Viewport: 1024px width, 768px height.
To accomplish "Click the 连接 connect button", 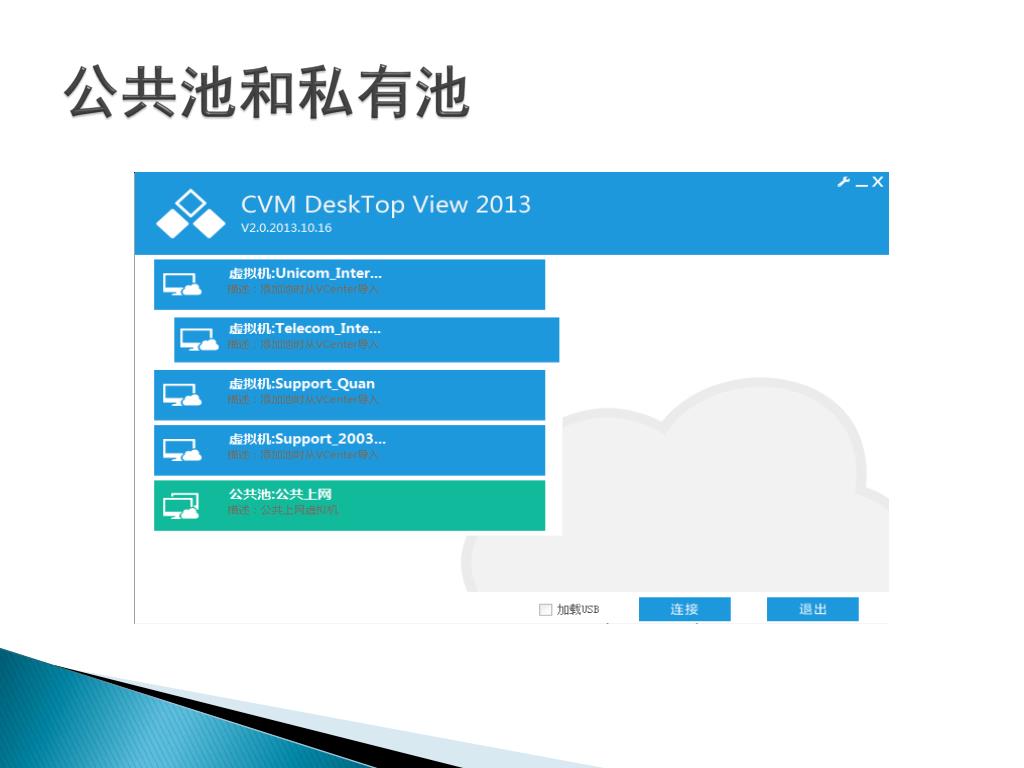I will click(x=684, y=609).
